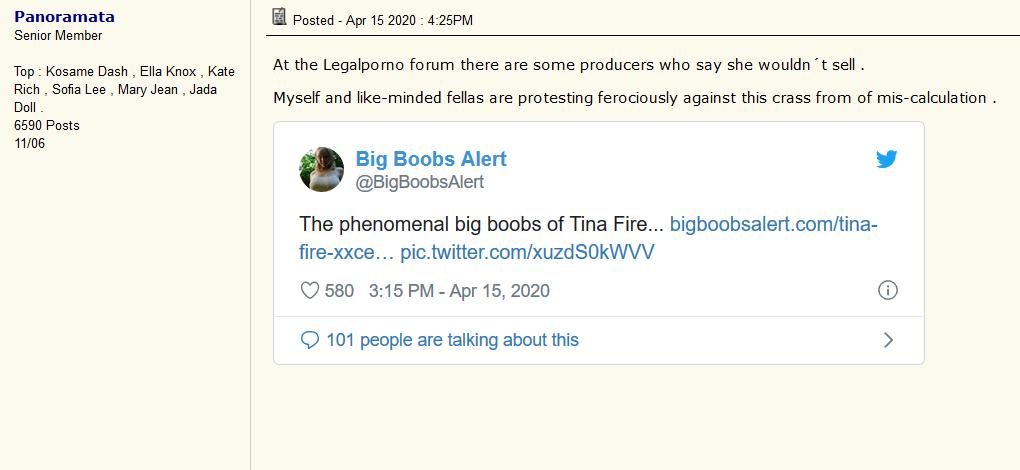
Task: Click the Posted Apr 15 2020 4:25PM date
Action: point(383,20)
